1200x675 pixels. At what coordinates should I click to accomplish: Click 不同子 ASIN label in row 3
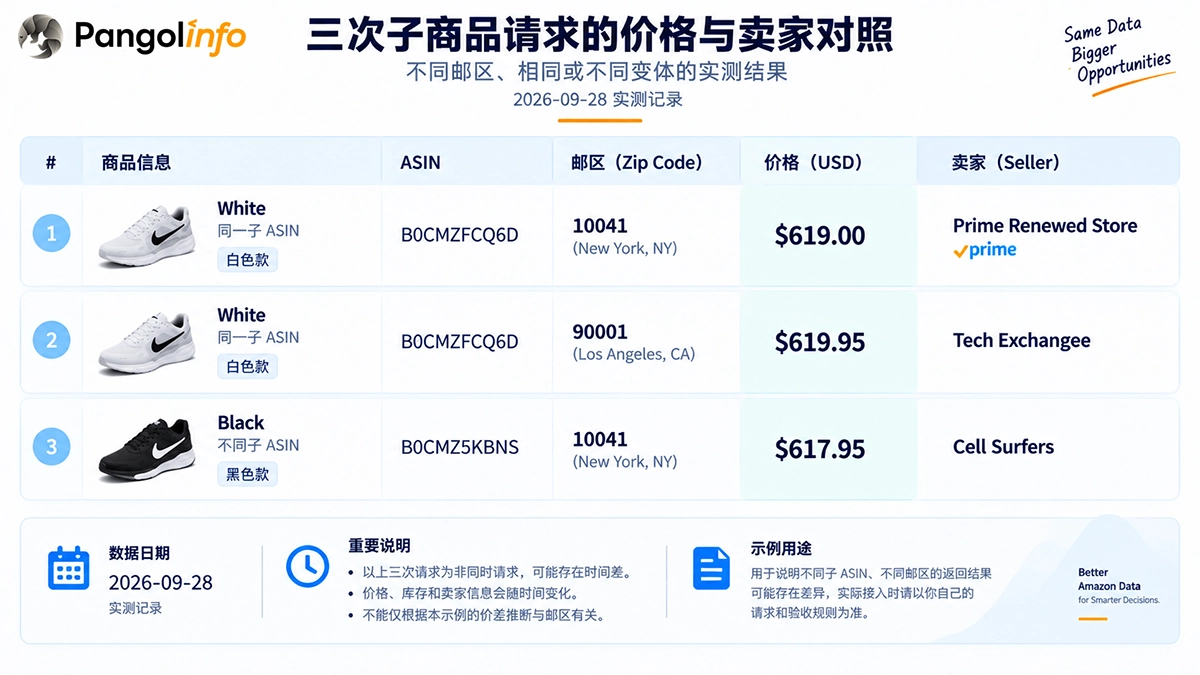point(258,445)
